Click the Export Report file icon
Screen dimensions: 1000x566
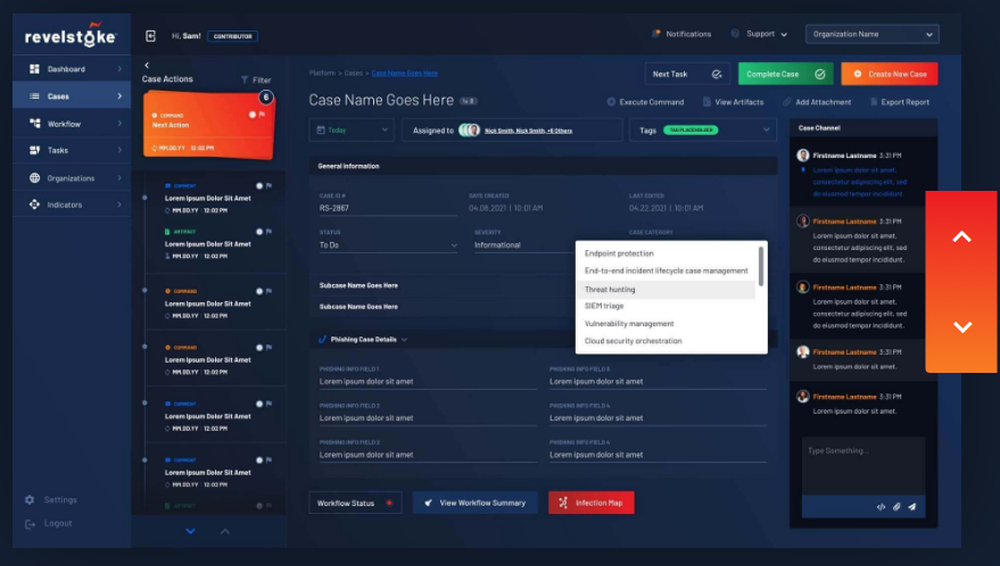pyautogui.click(x=874, y=102)
